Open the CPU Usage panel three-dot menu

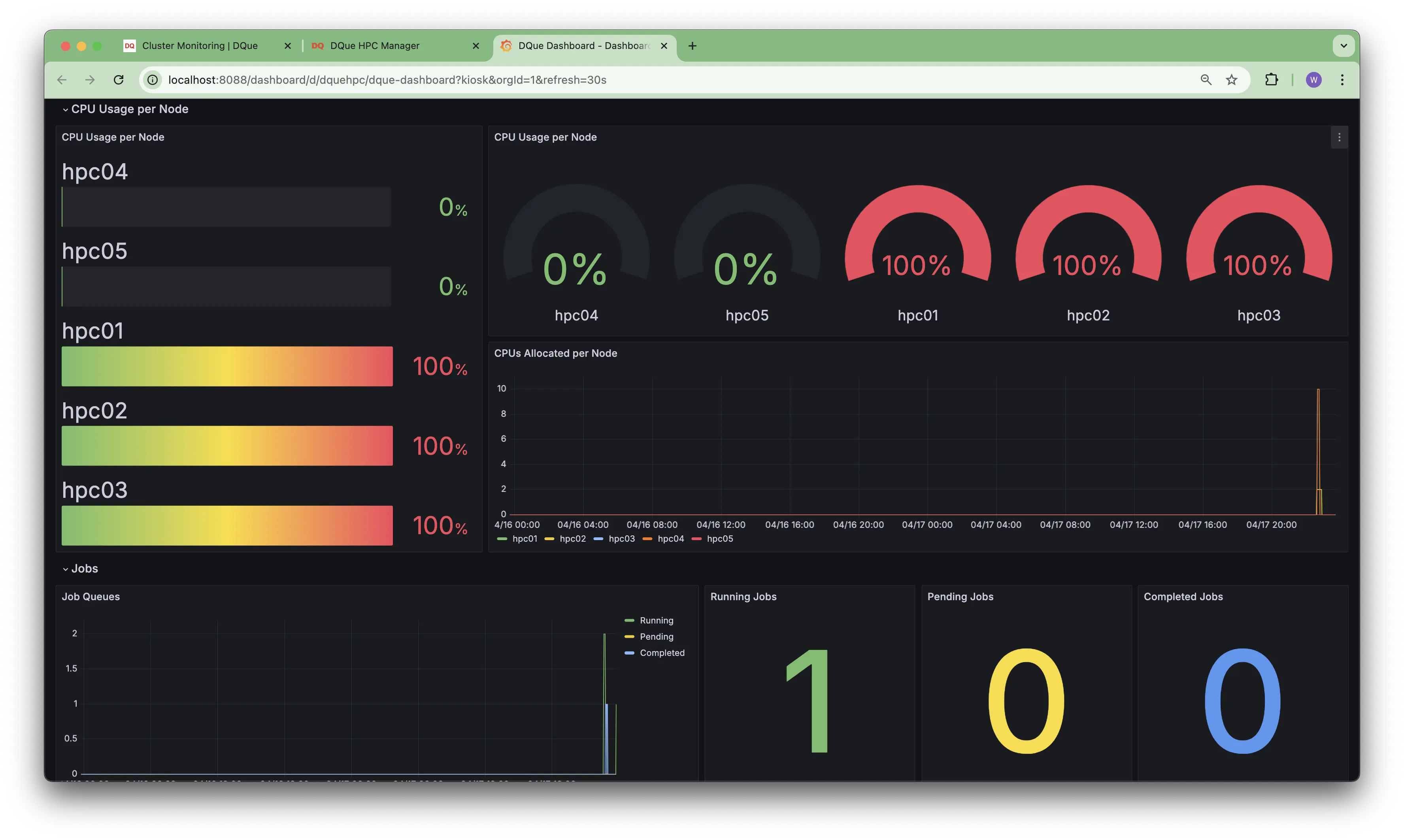(x=1339, y=137)
